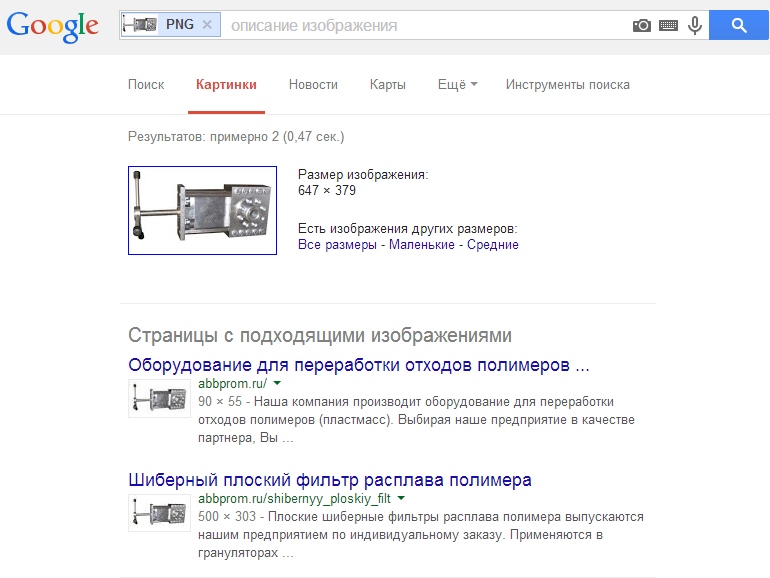
Task: Open the on-screen keyboard icon
Action: [x=668, y=26]
